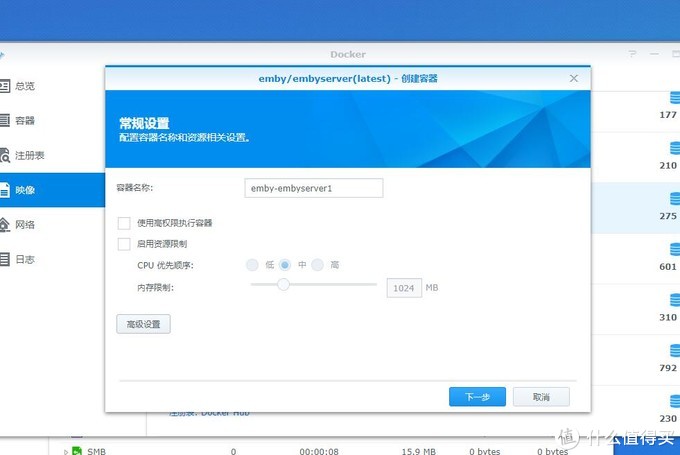Click the database icon above 310
680x455 pixels.
click(x=675, y=300)
